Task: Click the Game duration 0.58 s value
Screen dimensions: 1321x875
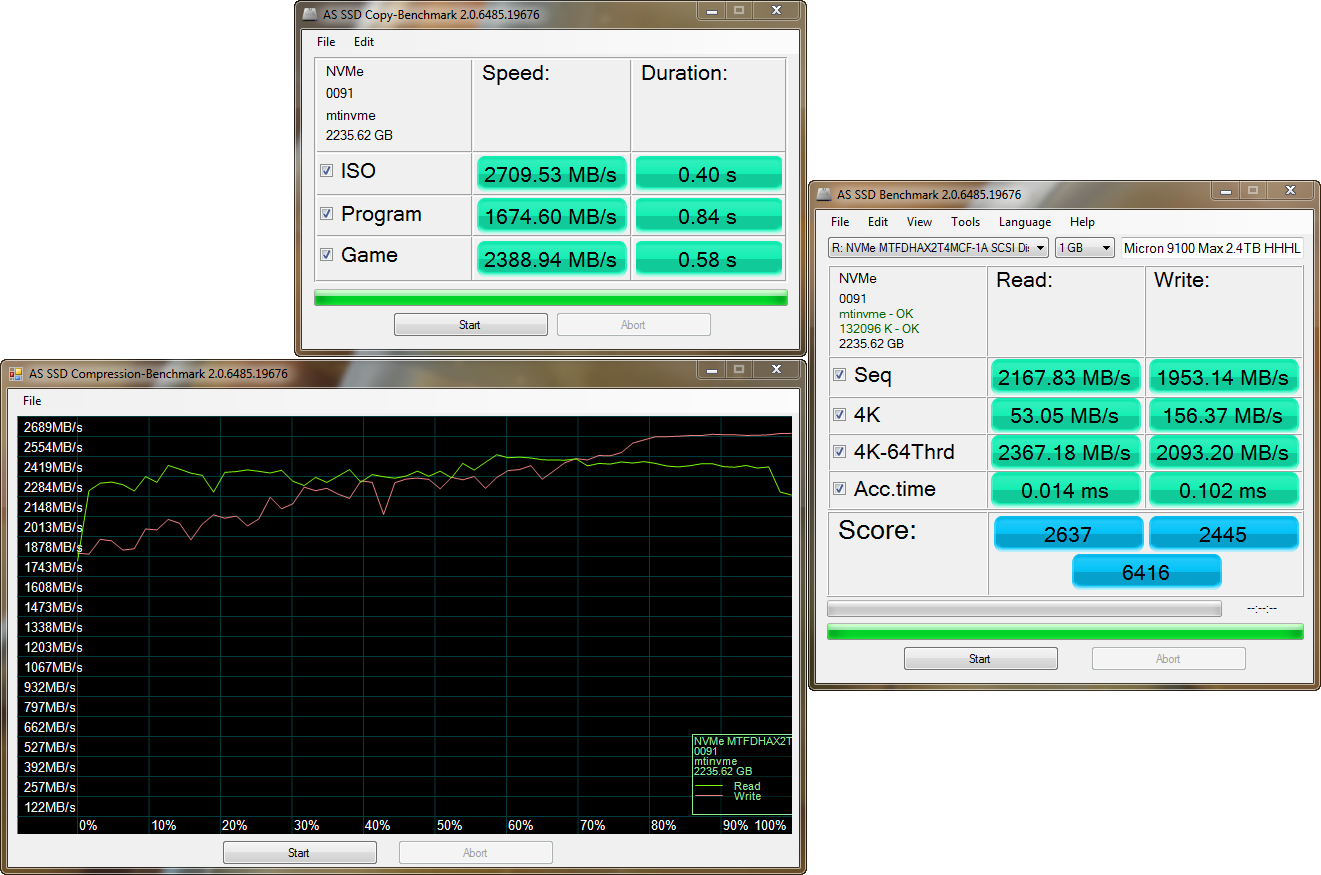Action: (x=708, y=258)
